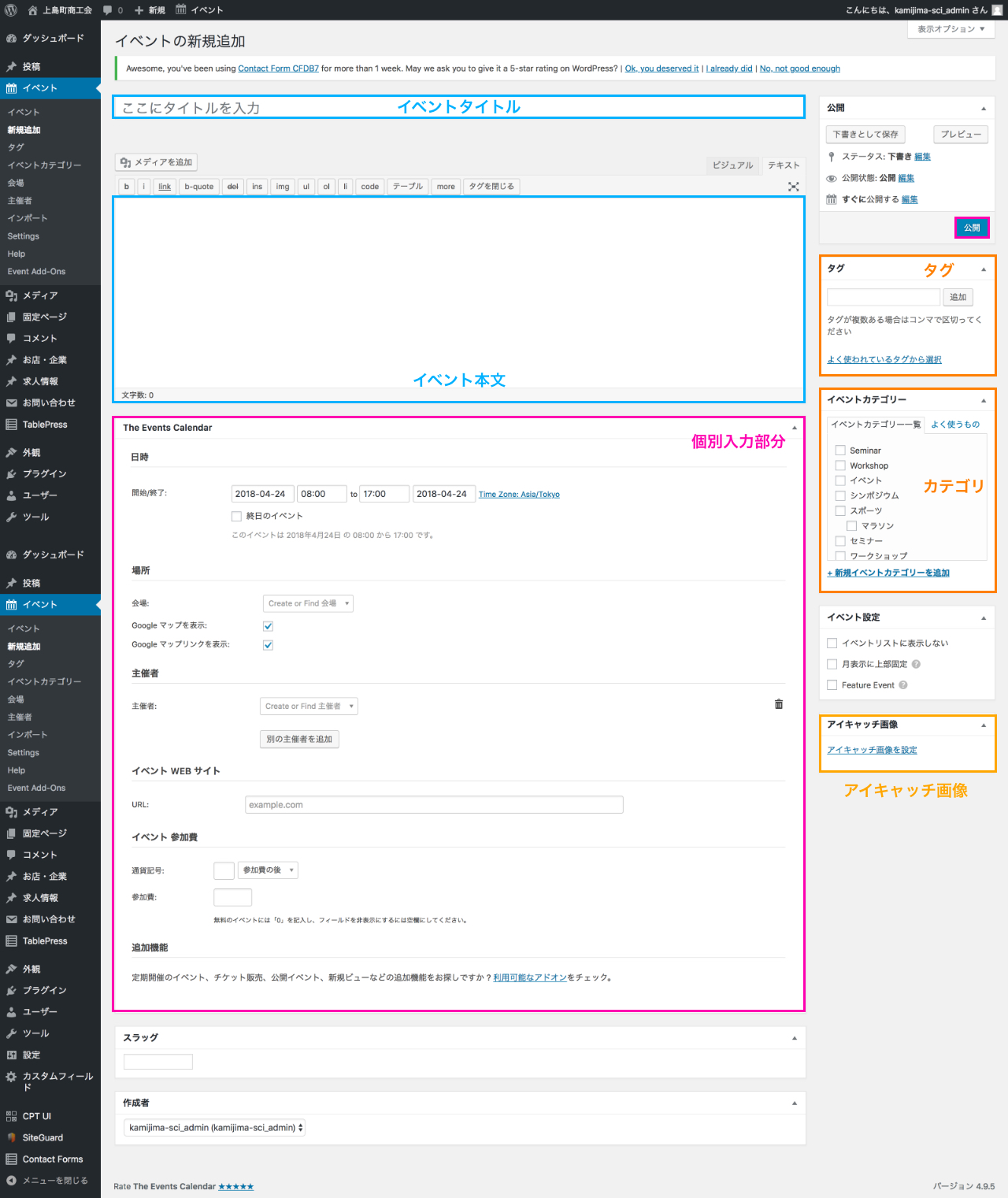Image resolution: width=1008 pixels, height=1198 pixels.
Task: Click the blue 公開 publish button
Action: 972,228
